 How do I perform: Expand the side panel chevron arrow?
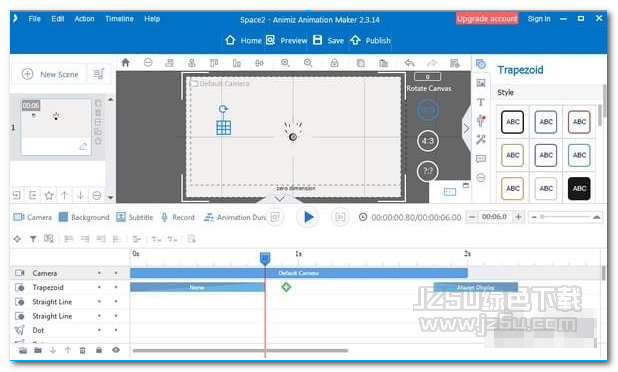[x=466, y=128]
